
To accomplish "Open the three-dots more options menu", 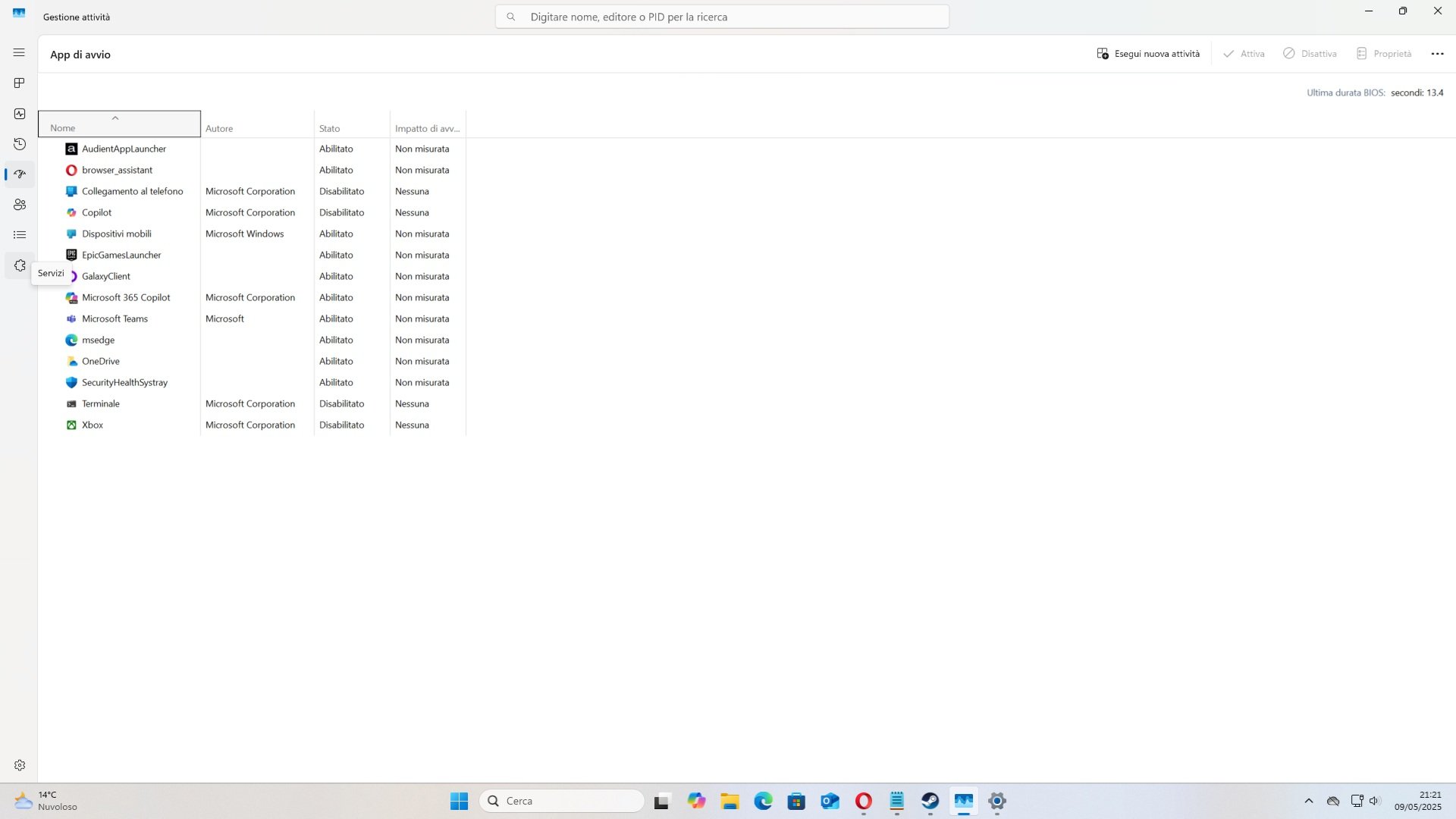I will click(x=1437, y=54).
